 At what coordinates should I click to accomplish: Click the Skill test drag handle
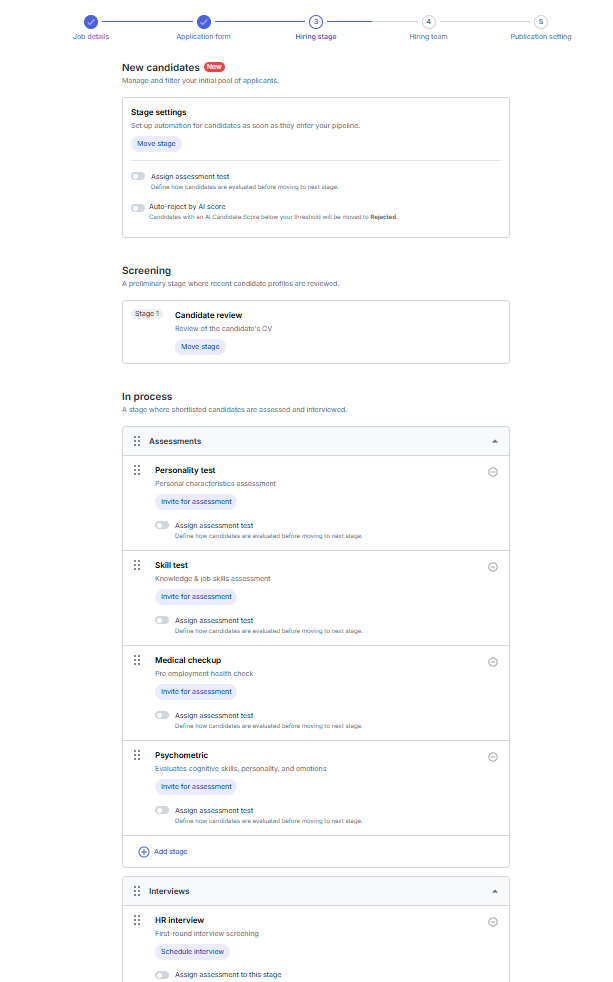[137, 566]
